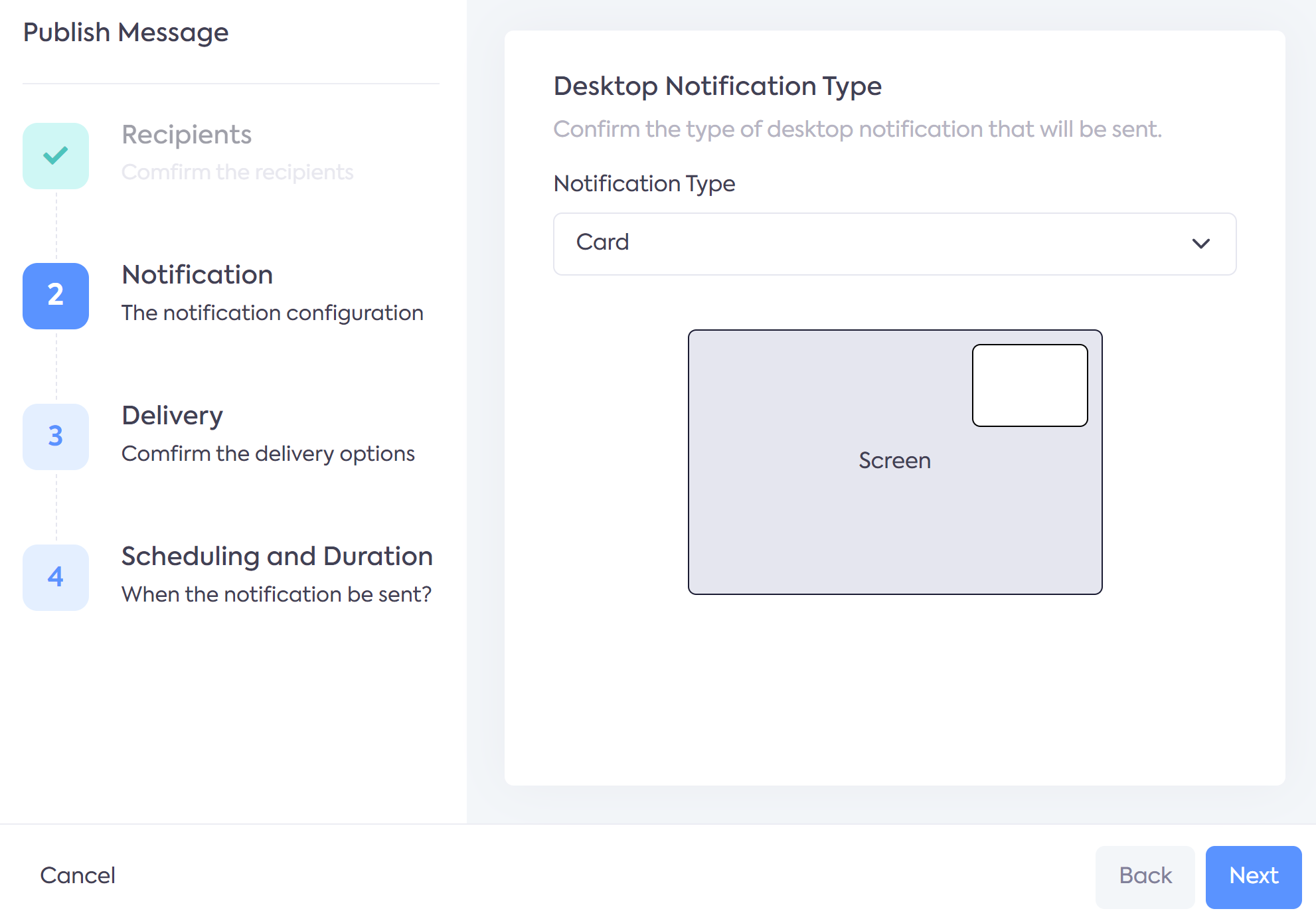Click the Screen preview area label
Screen dimensions: 1316x923
[x=894, y=461]
